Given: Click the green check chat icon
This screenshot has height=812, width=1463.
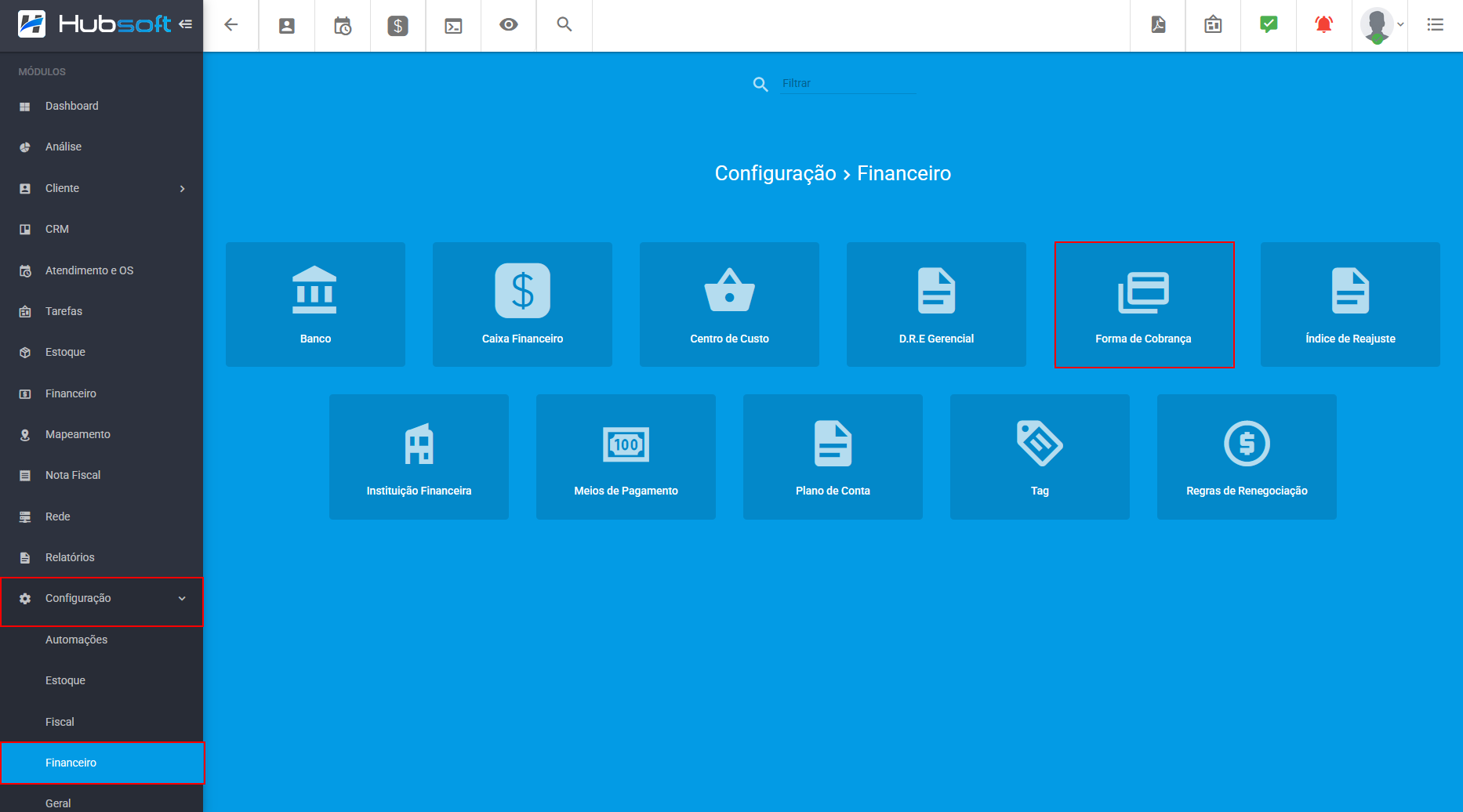Looking at the screenshot, I should [1269, 25].
